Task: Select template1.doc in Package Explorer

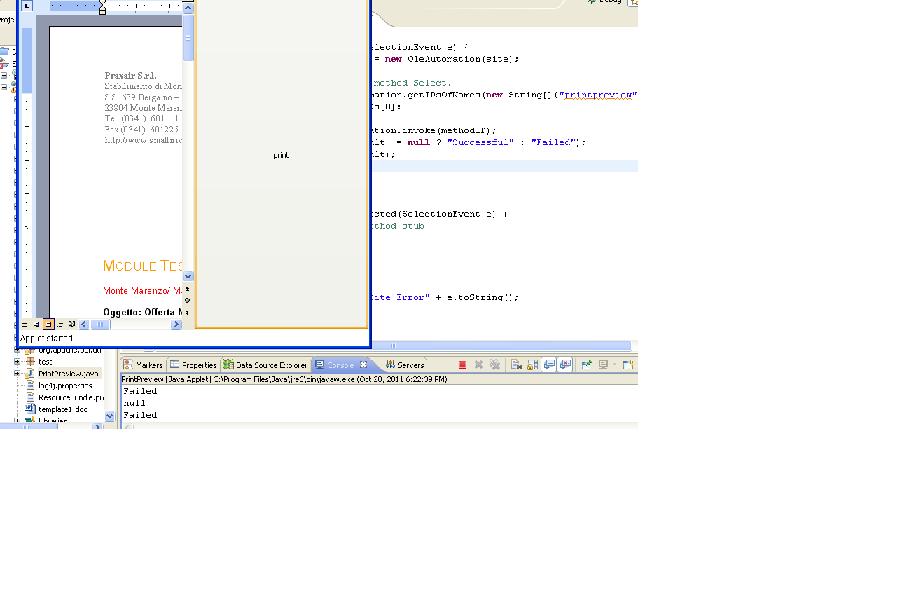Action: [x=63, y=409]
